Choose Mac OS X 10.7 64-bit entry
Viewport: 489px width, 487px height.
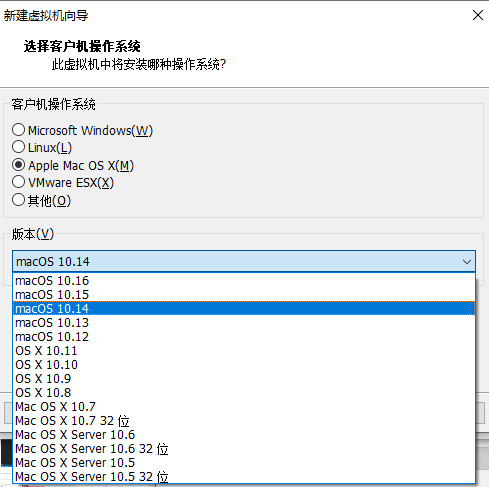point(244,407)
